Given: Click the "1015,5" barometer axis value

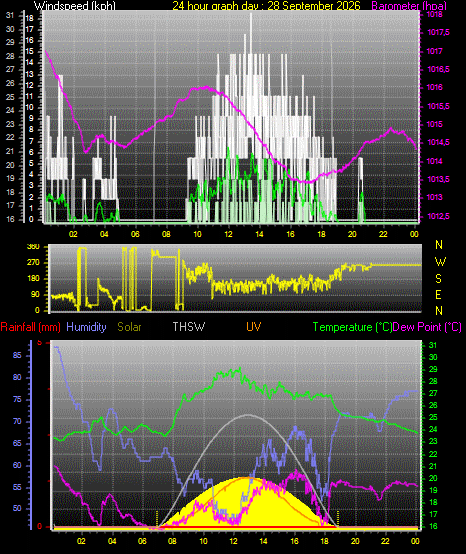Looking at the screenshot, I should 438,106.
